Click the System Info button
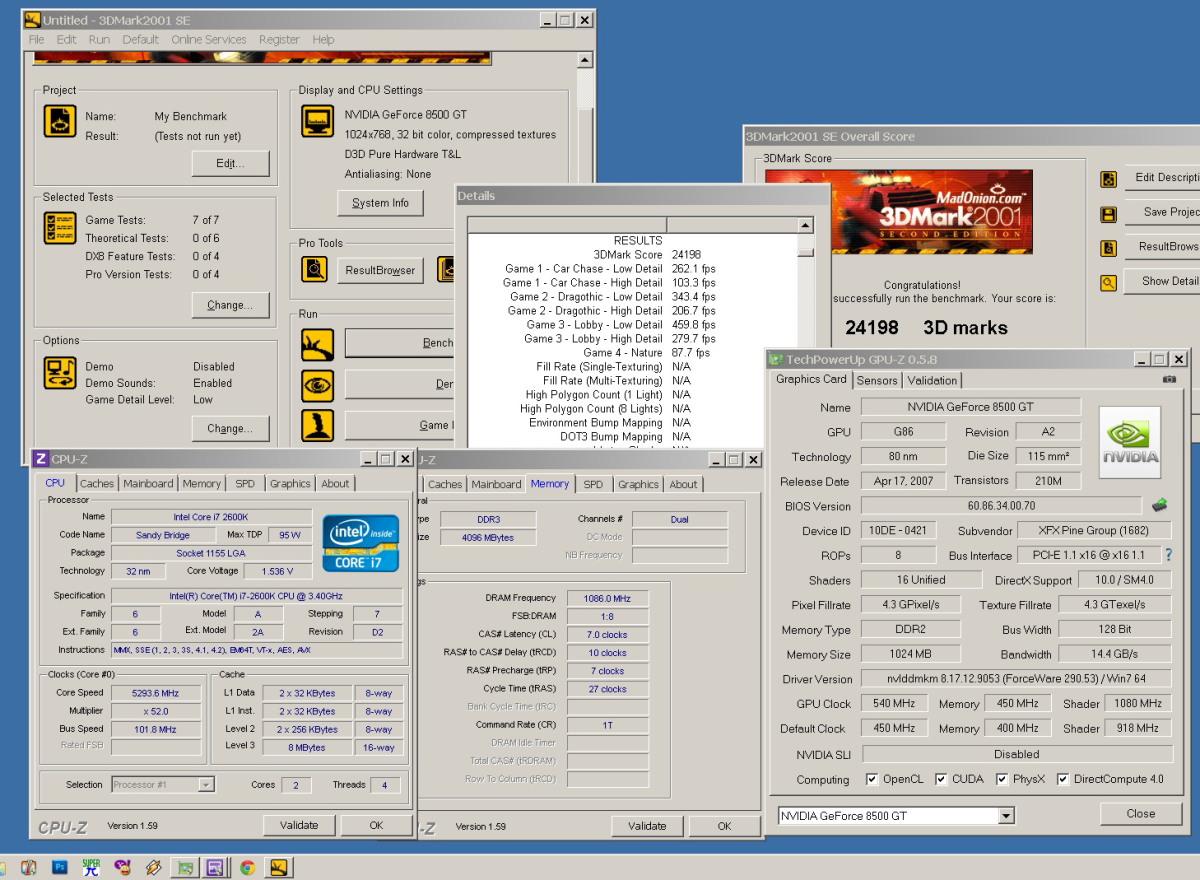Screen dimensions: 1200x880 tap(379, 203)
